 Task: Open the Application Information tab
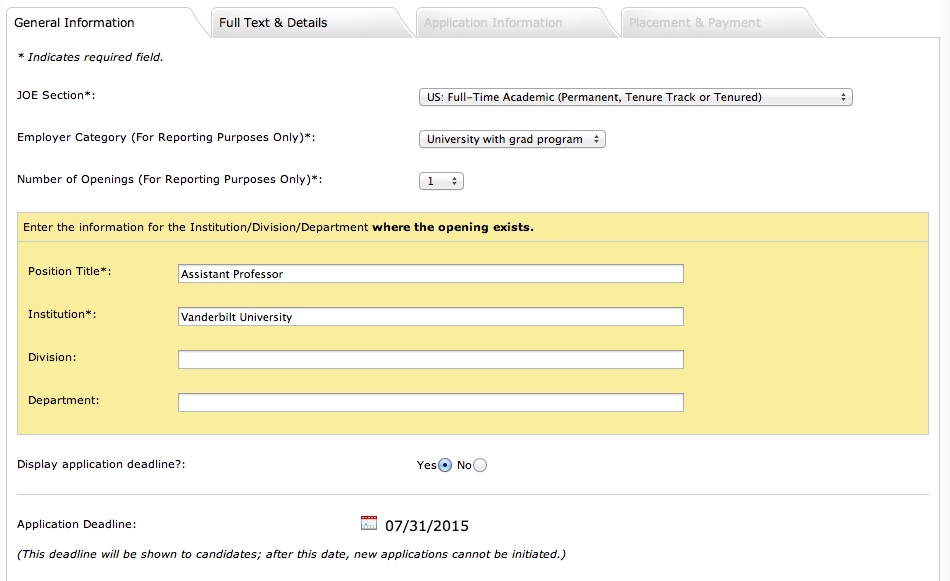(493, 22)
